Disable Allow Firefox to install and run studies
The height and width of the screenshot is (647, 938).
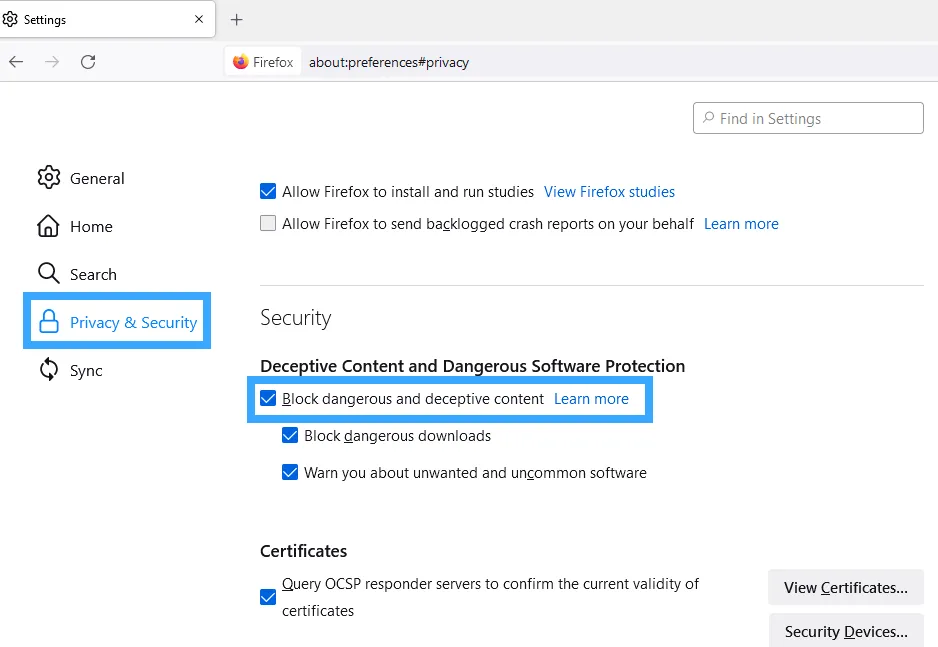[268, 192]
